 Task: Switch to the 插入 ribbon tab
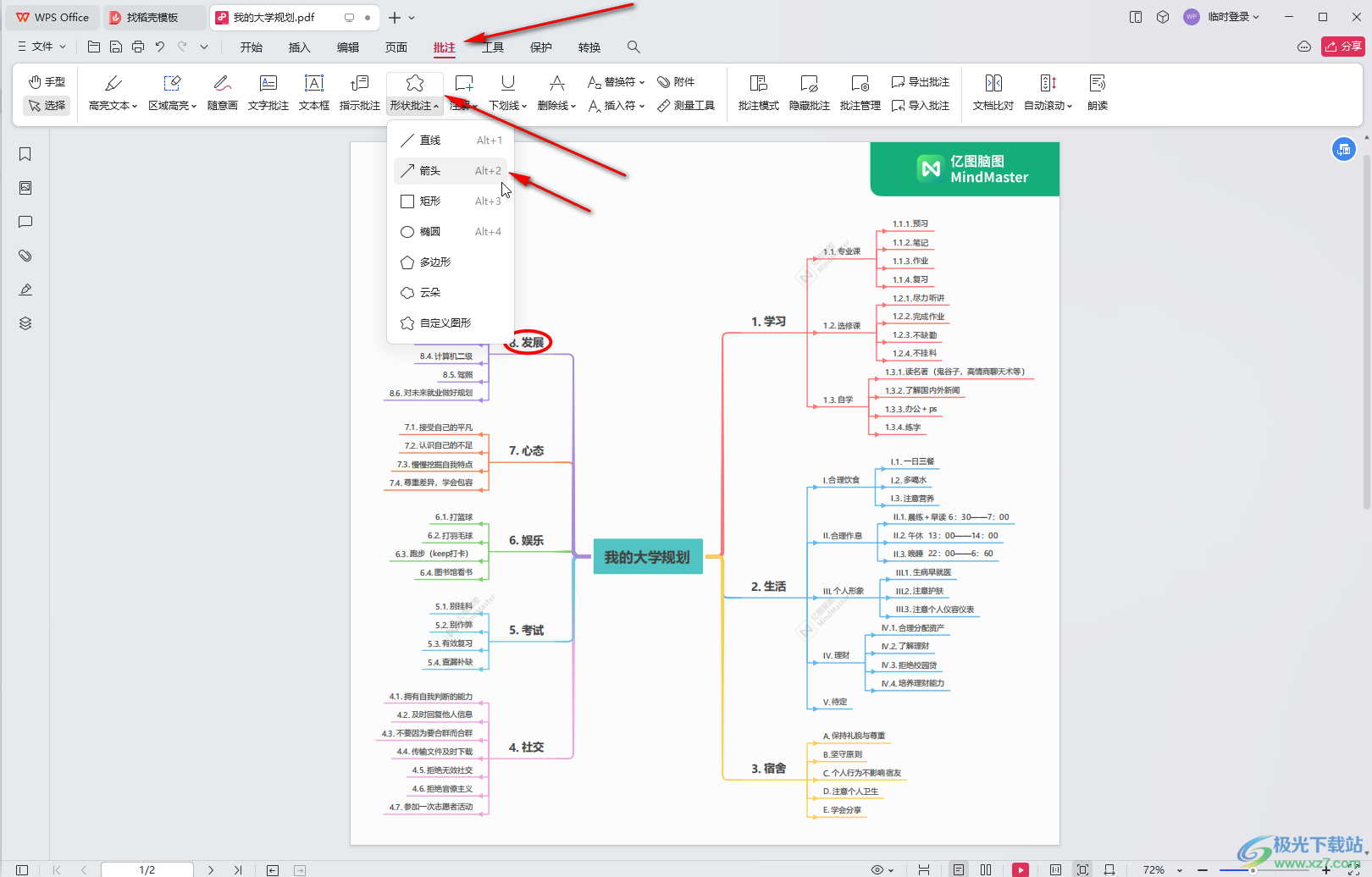click(x=300, y=47)
